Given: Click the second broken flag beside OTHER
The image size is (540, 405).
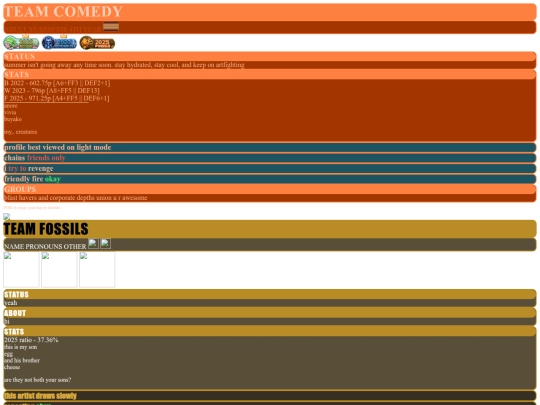Looking at the screenshot, I should 105,243.
